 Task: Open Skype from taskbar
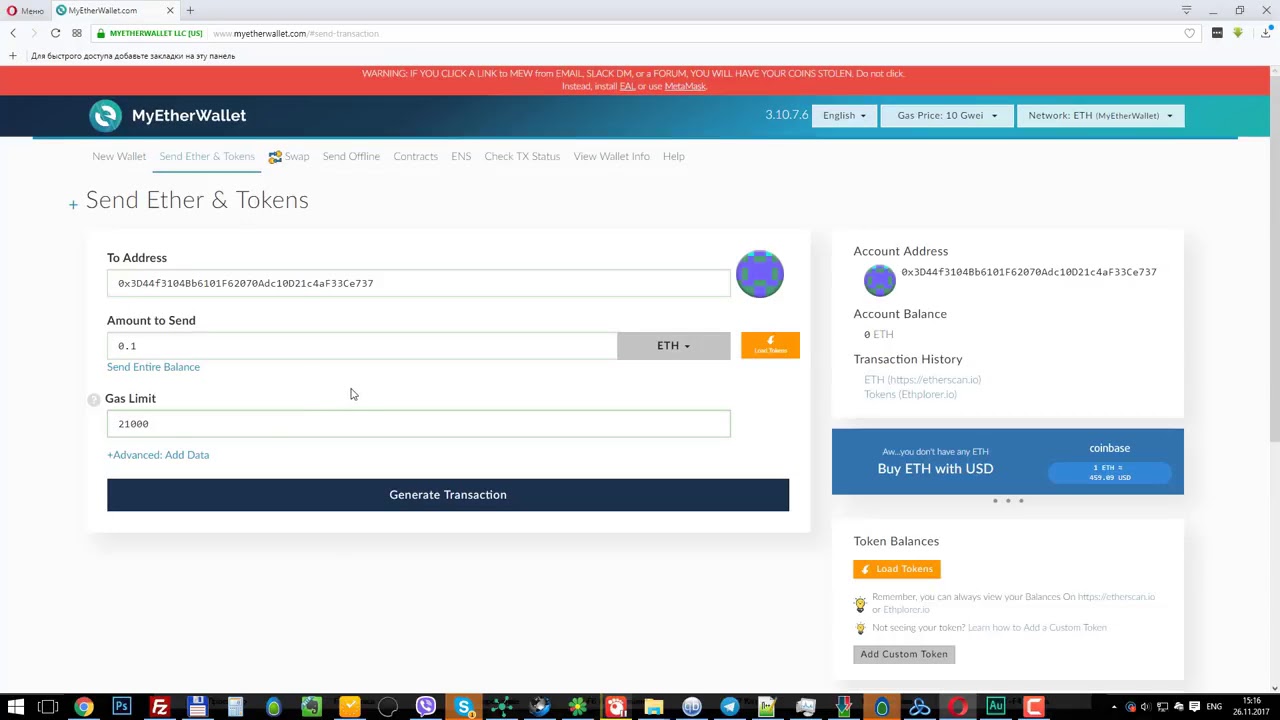[464, 707]
